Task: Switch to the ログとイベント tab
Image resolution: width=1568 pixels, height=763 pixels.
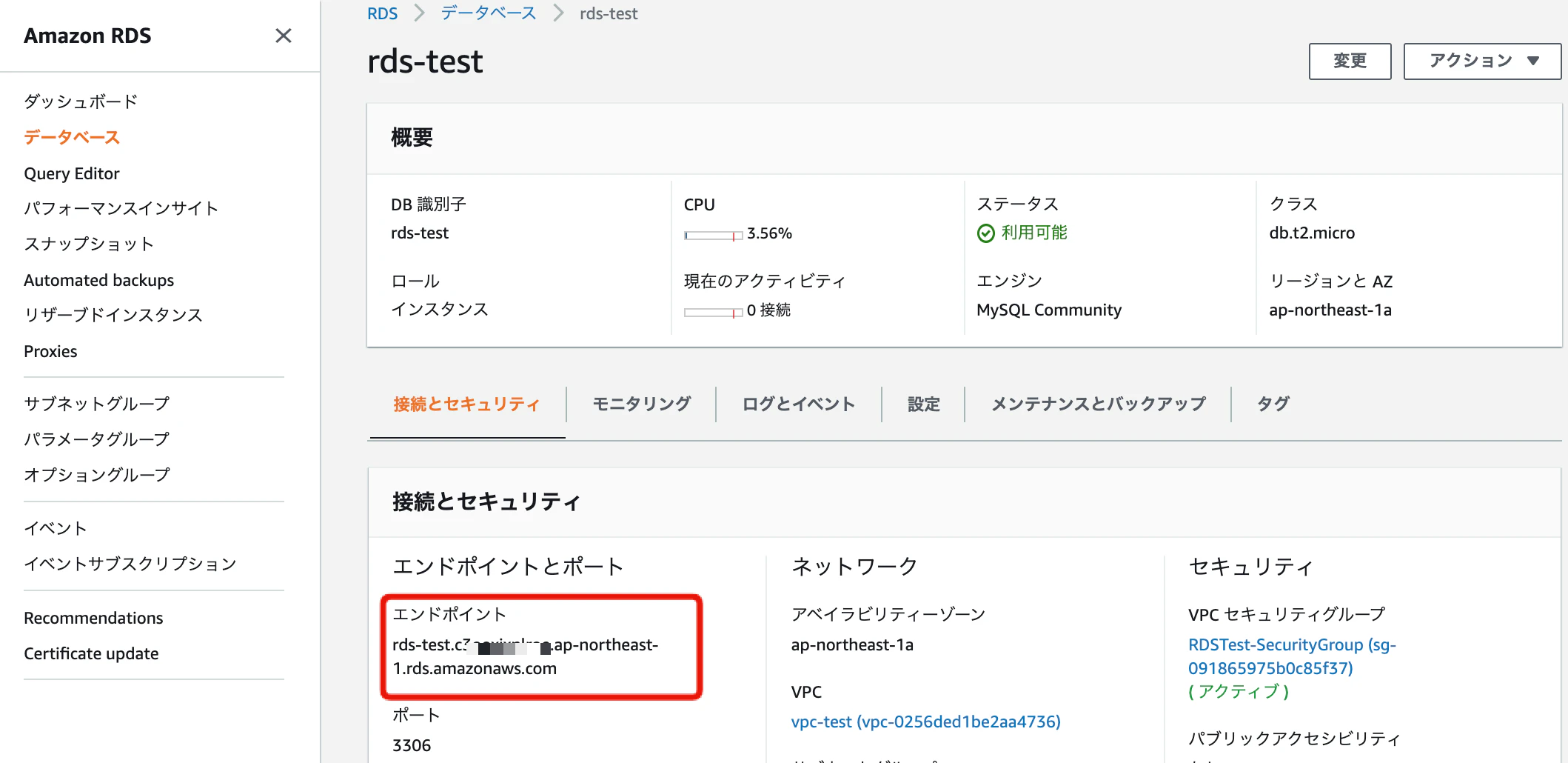Action: pos(799,404)
